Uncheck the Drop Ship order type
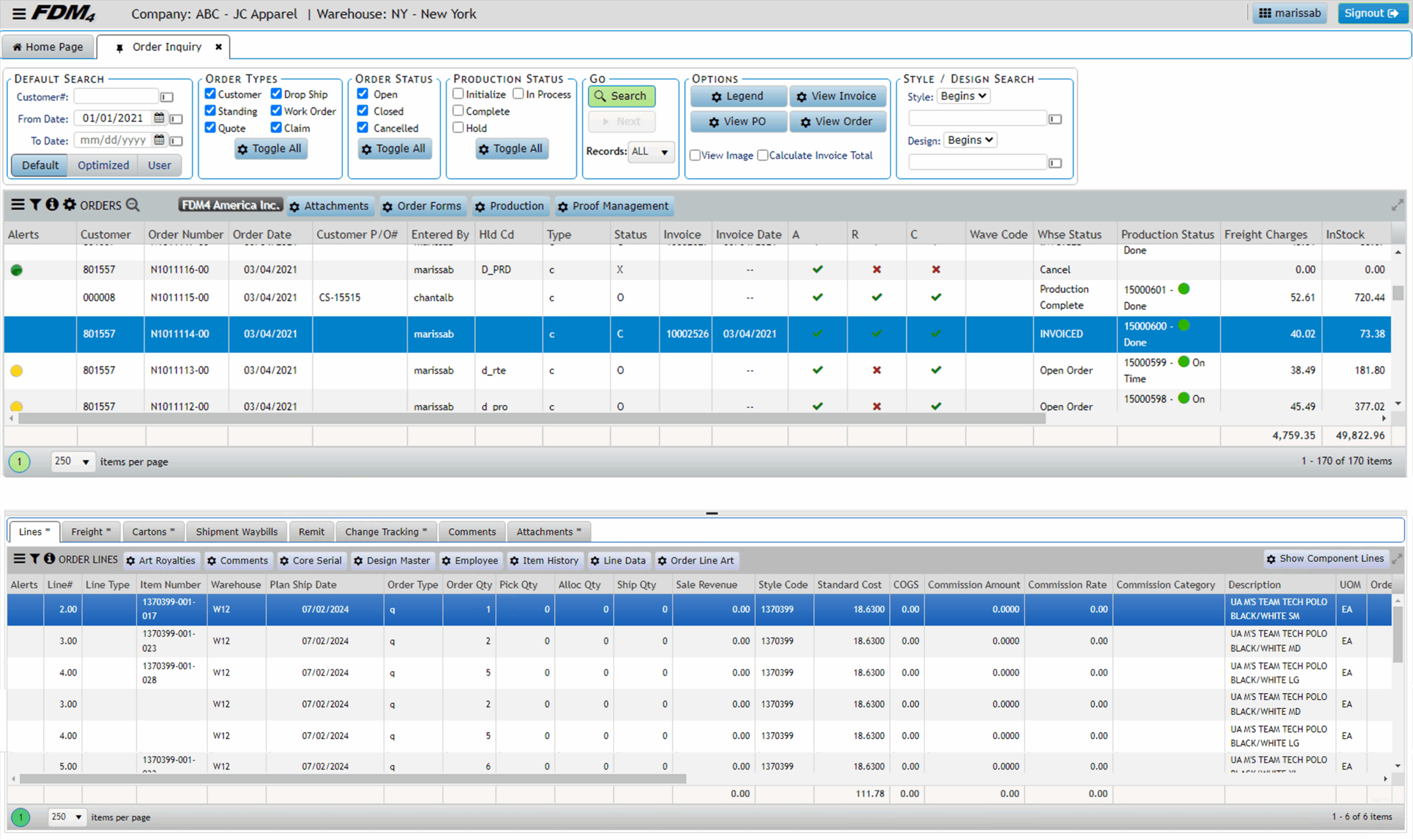This screenshot has width=1413, height=840. [277, 94]
